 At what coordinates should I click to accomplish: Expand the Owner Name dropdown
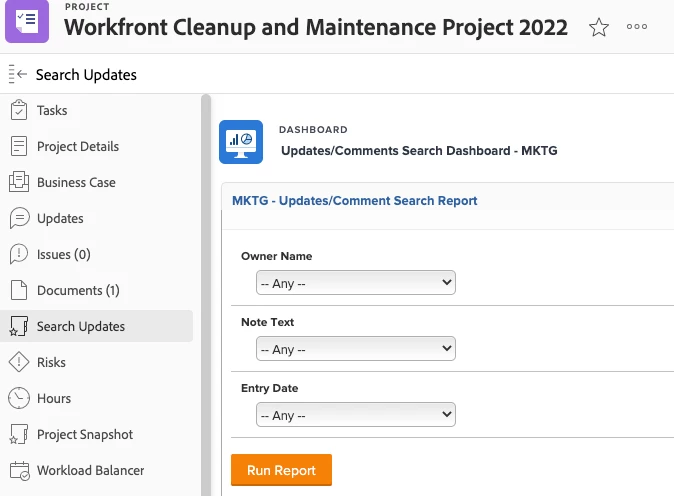pyautogui.click(x=355, y=283)
